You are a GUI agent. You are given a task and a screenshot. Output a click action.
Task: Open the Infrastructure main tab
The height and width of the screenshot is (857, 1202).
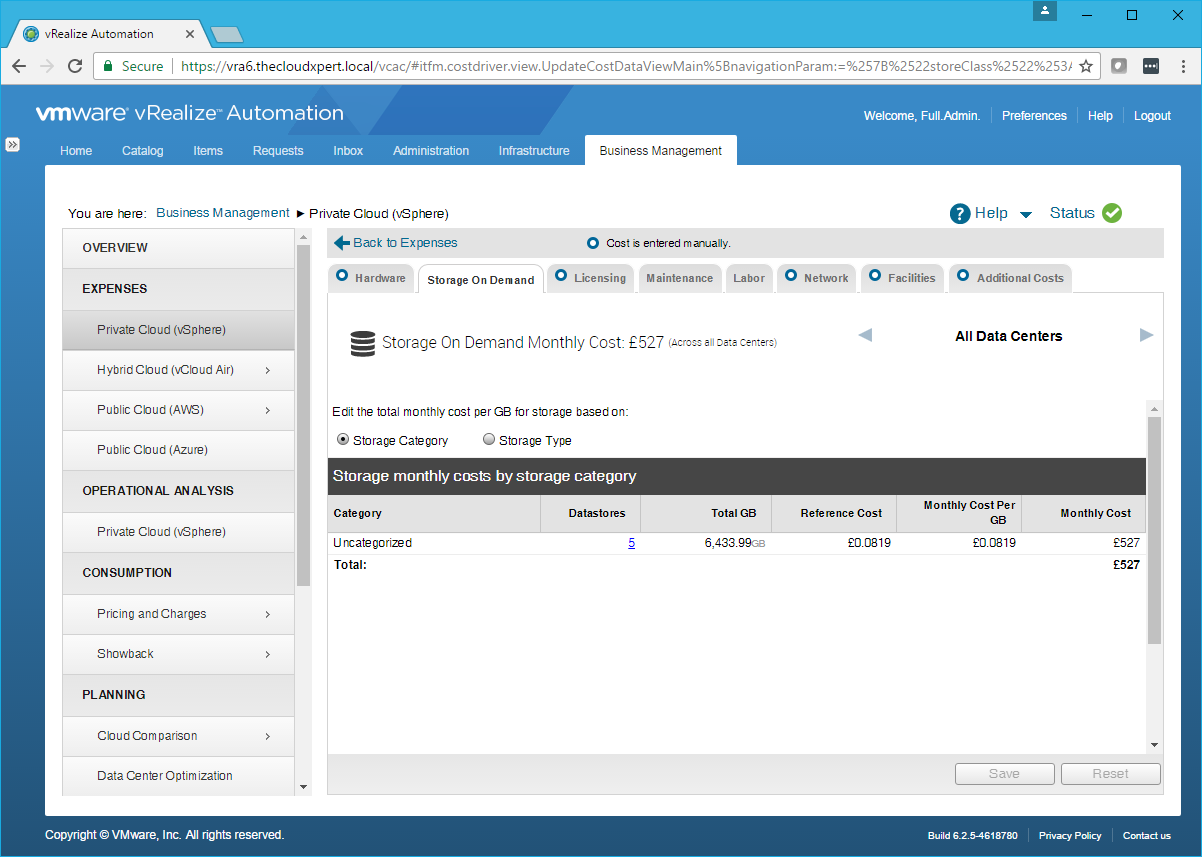(x=534, y=151)
